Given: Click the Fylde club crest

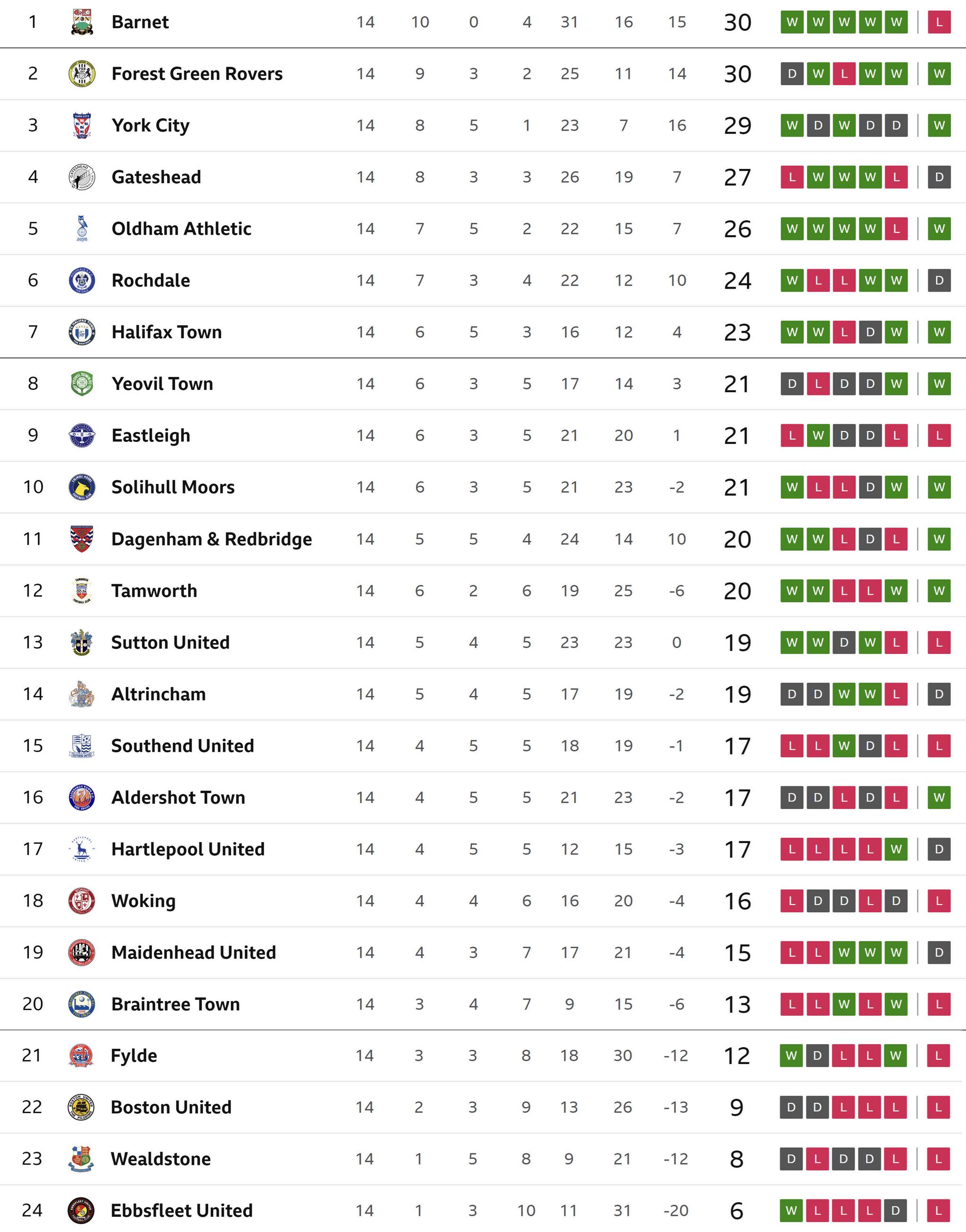Looking at the screenshot, I should click(81, 1056).
